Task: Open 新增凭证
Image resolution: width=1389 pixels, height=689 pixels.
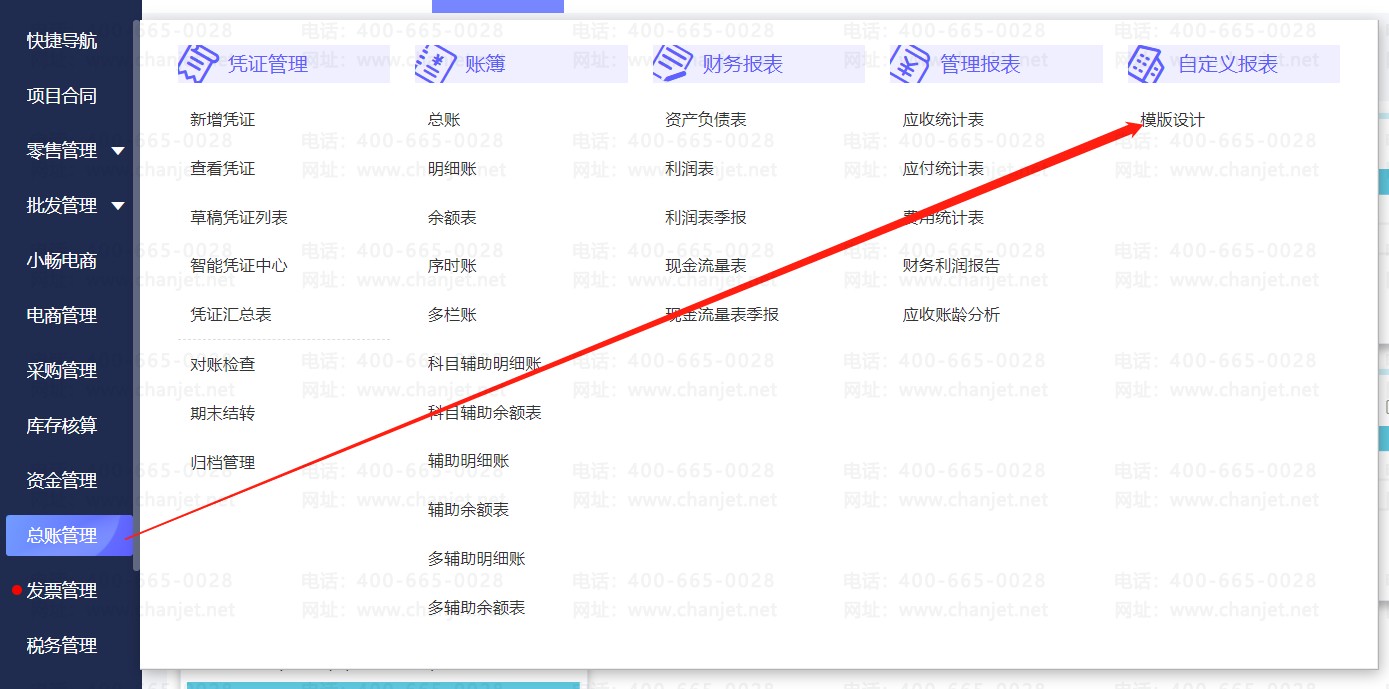Action: 223,120
